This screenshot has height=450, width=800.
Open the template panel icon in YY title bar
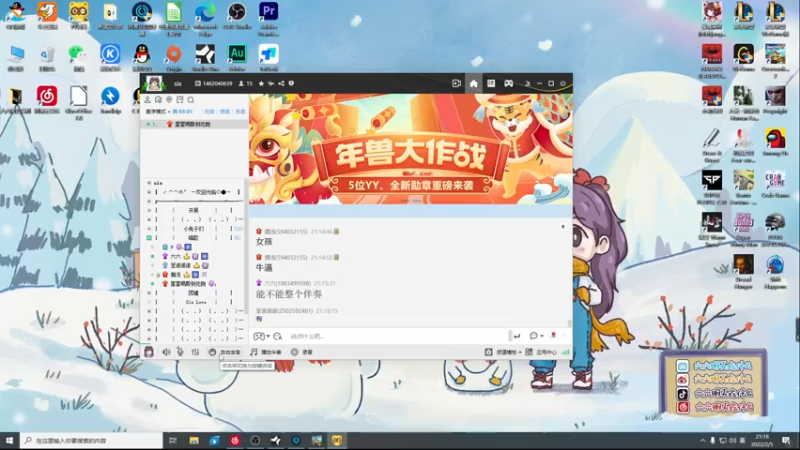[x=491, y=83]
